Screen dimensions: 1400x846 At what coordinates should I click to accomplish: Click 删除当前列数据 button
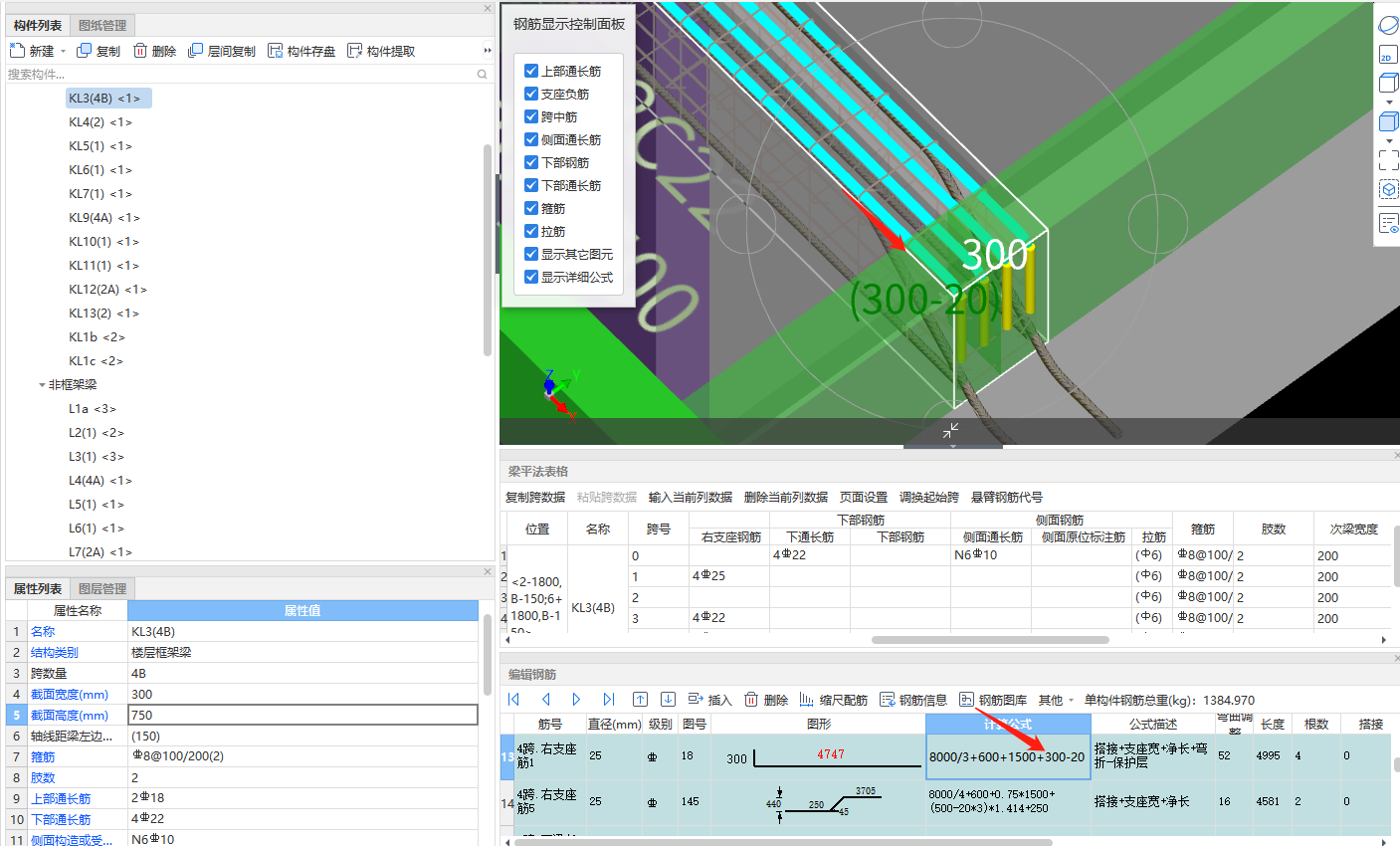tap(786, 498)
